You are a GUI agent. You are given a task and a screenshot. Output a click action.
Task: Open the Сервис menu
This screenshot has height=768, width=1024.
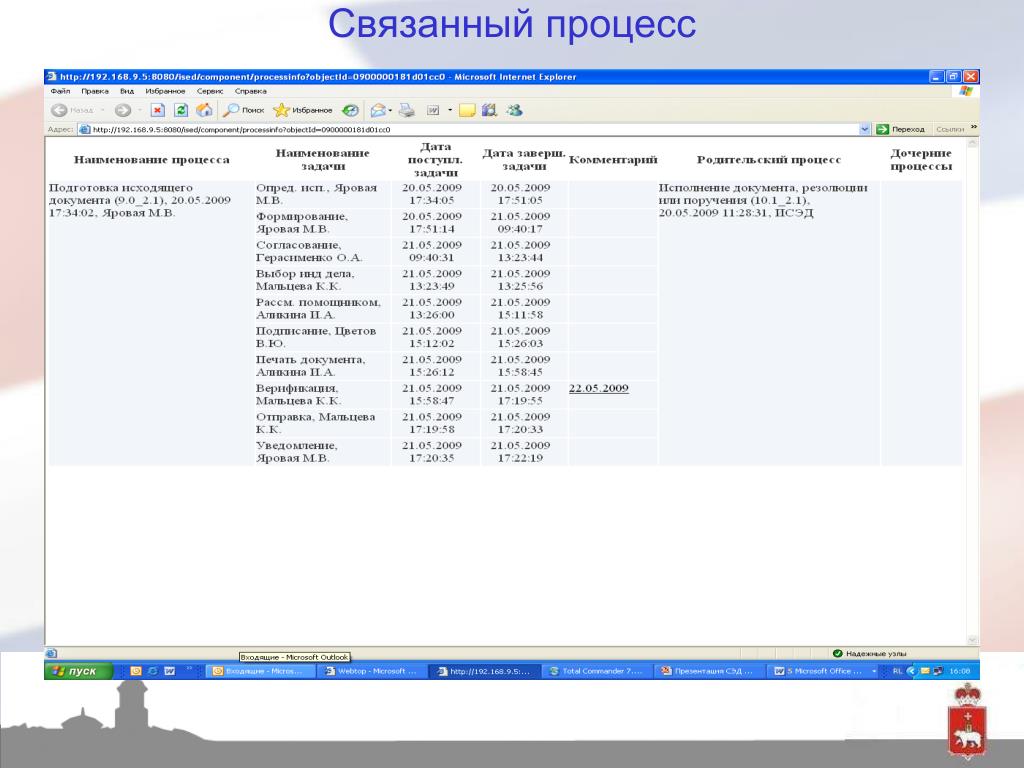210,91
